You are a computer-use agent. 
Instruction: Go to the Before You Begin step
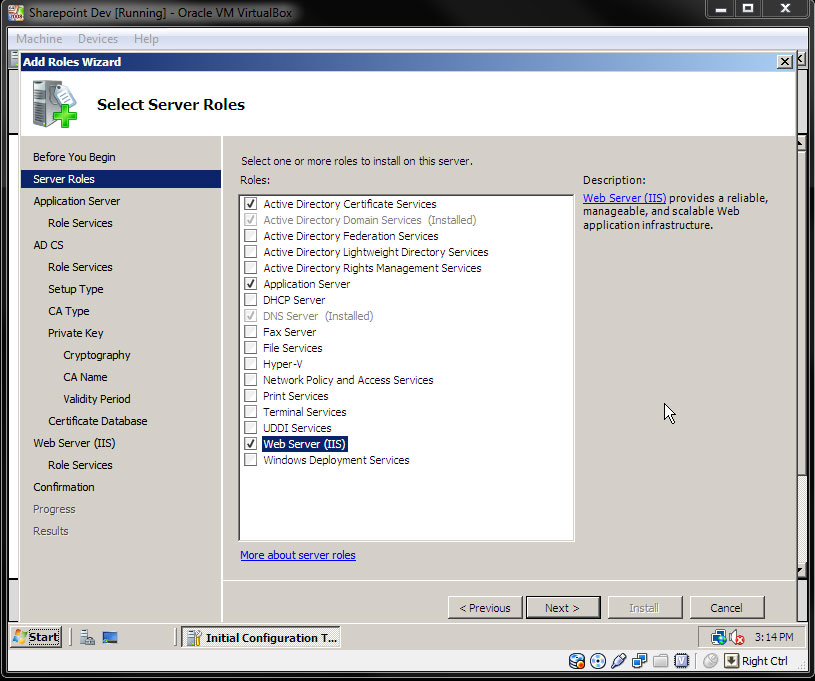point(74,157)
